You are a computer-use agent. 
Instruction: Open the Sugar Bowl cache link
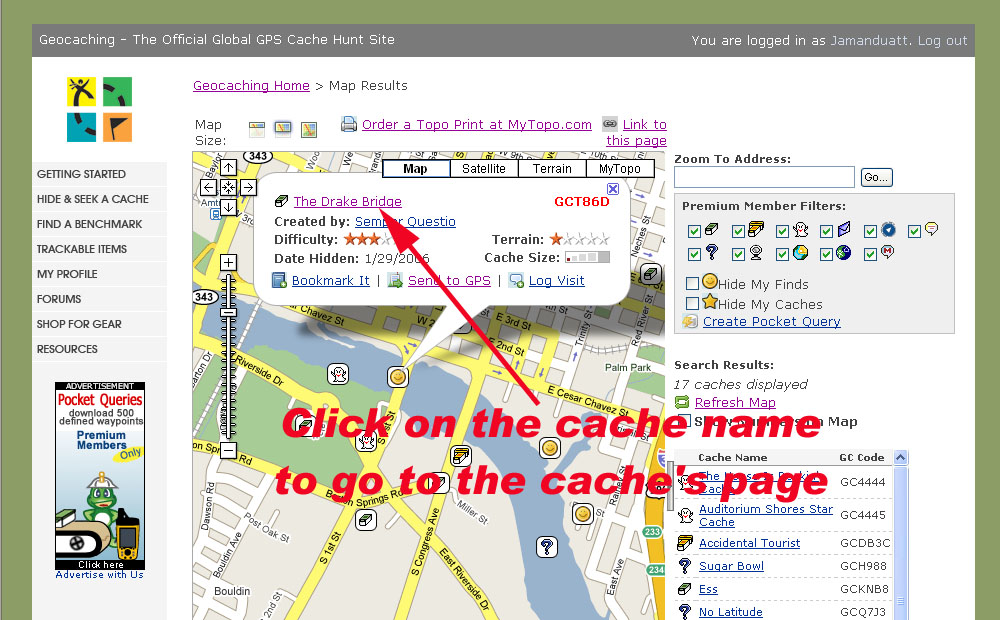(x=731, y=566)
